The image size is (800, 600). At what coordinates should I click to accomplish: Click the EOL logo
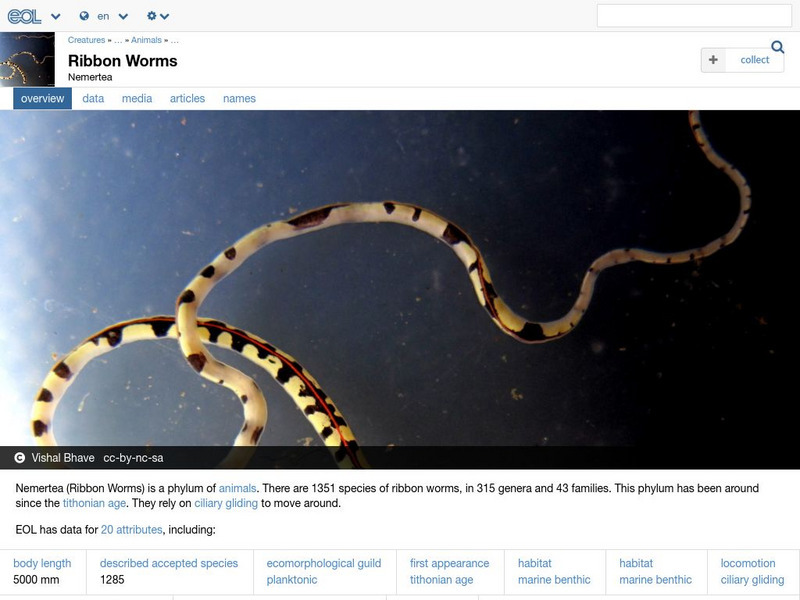click(25, 16)
